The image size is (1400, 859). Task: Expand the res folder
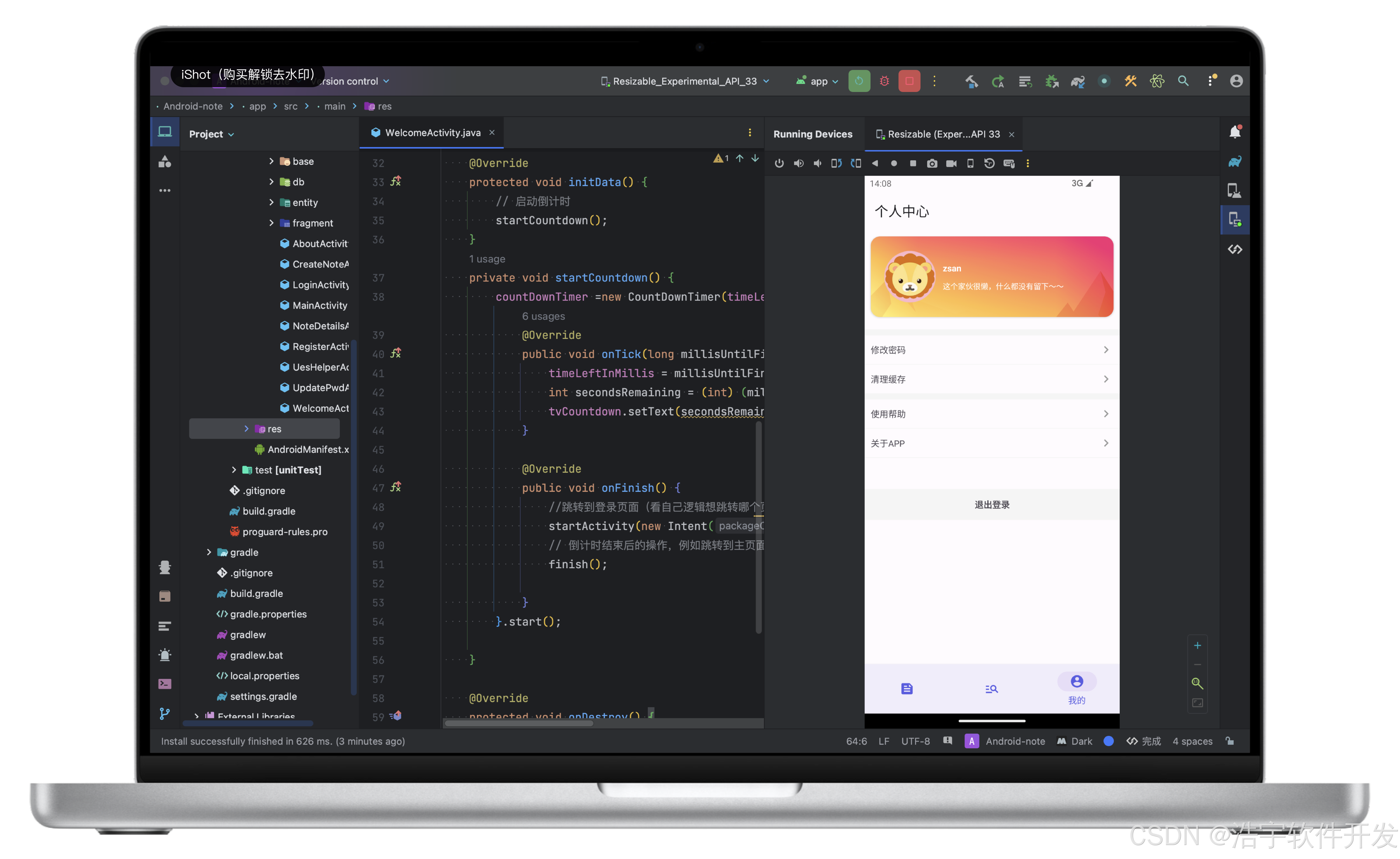pyautogui.click(x=246, y=429)
